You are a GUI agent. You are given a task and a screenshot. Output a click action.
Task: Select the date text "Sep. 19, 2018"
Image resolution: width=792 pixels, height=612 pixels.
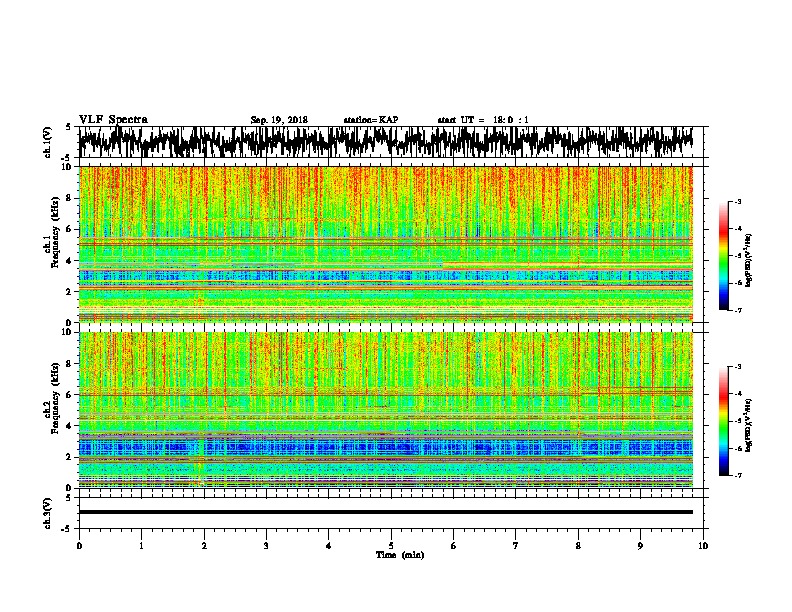(x=279, y=120)
